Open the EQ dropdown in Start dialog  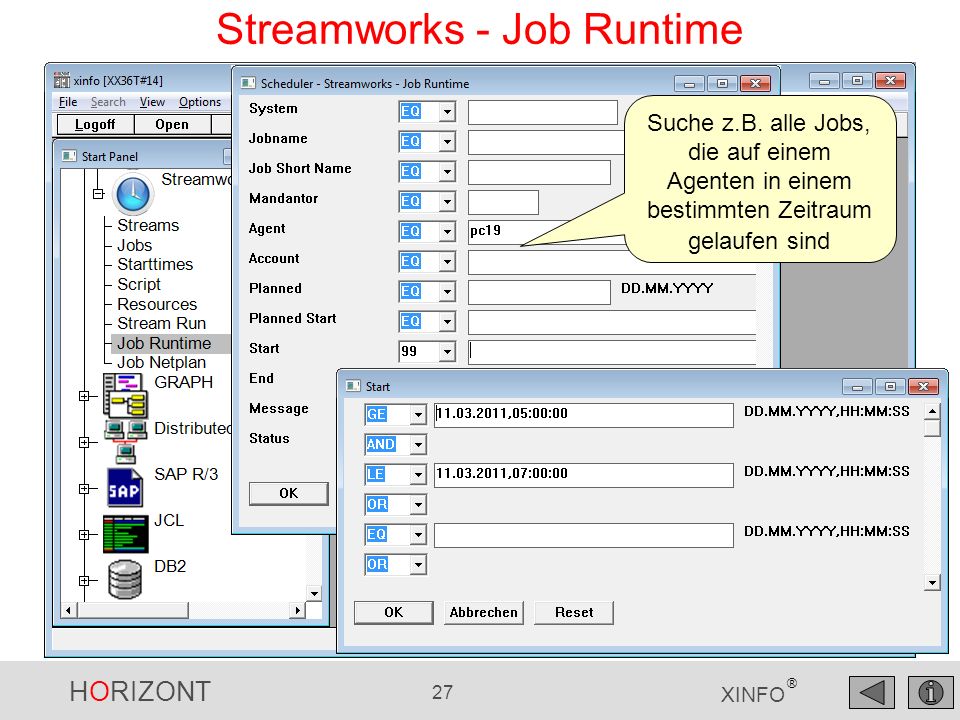[x=418, y=534]
